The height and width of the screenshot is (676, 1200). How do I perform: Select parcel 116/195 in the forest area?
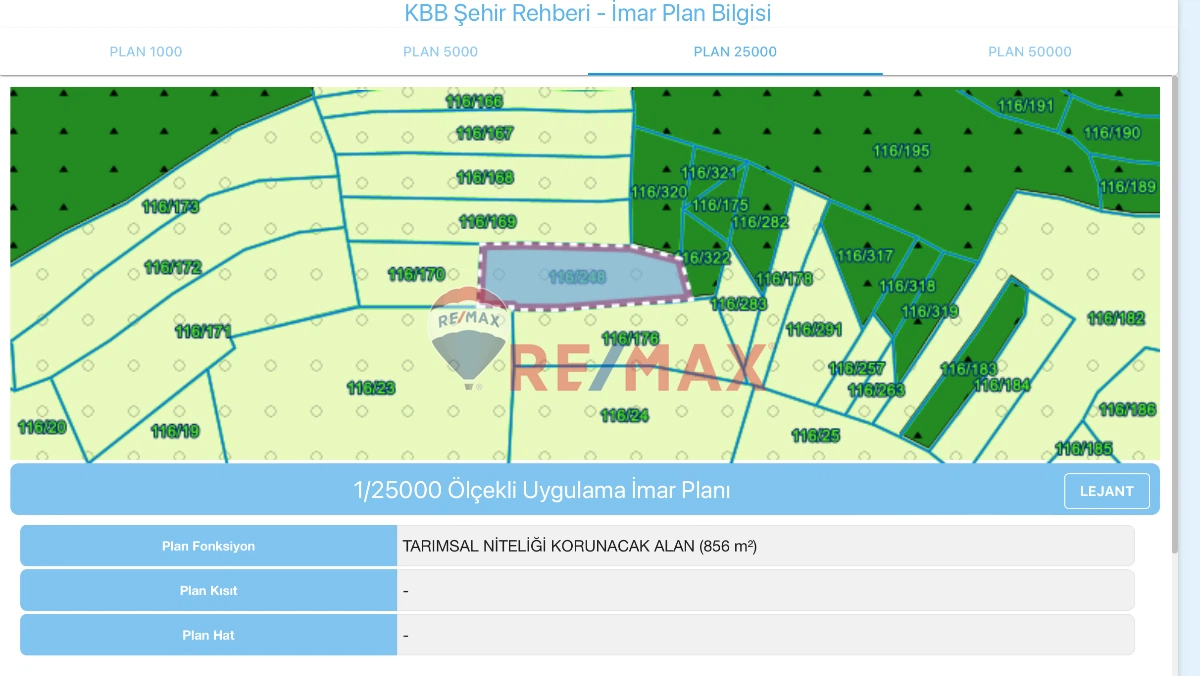(x=901, y=151)
